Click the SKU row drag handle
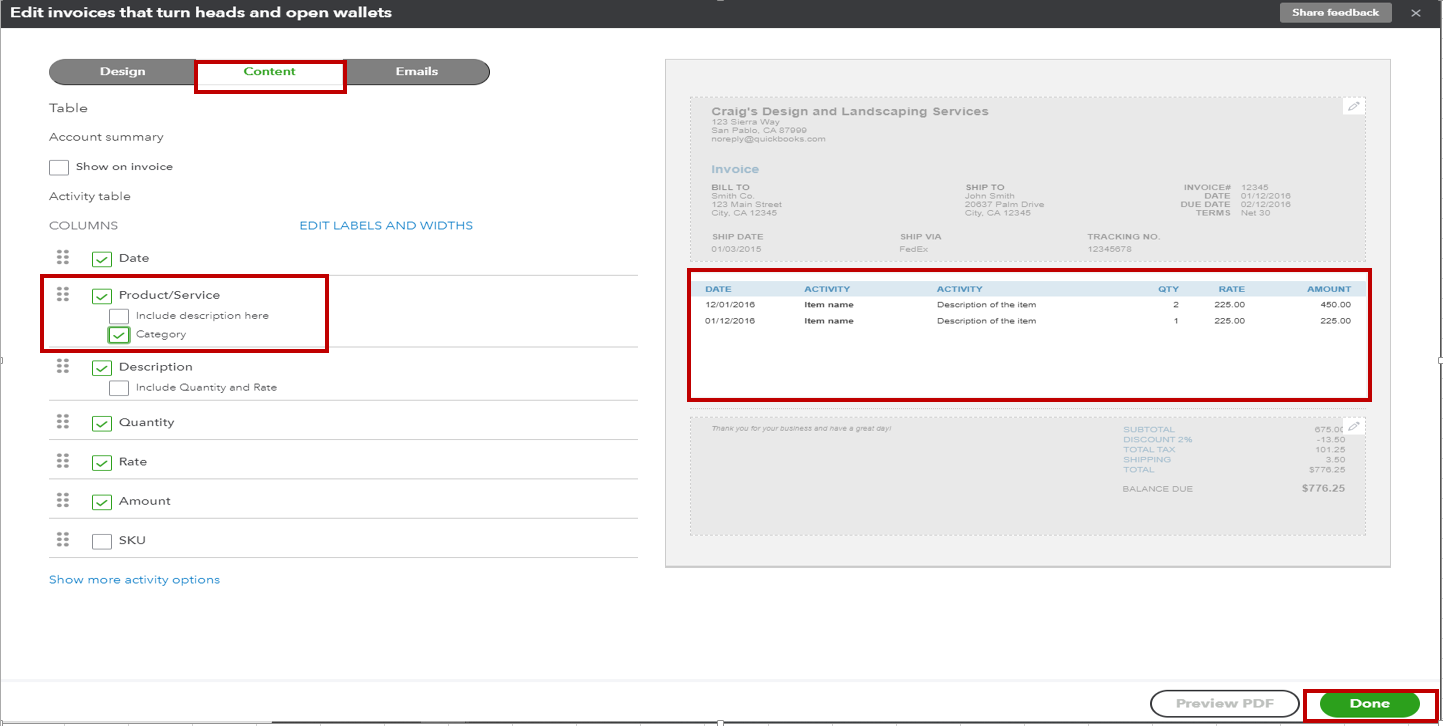The width and height of the screenshot is (1443, 726). 63,539
